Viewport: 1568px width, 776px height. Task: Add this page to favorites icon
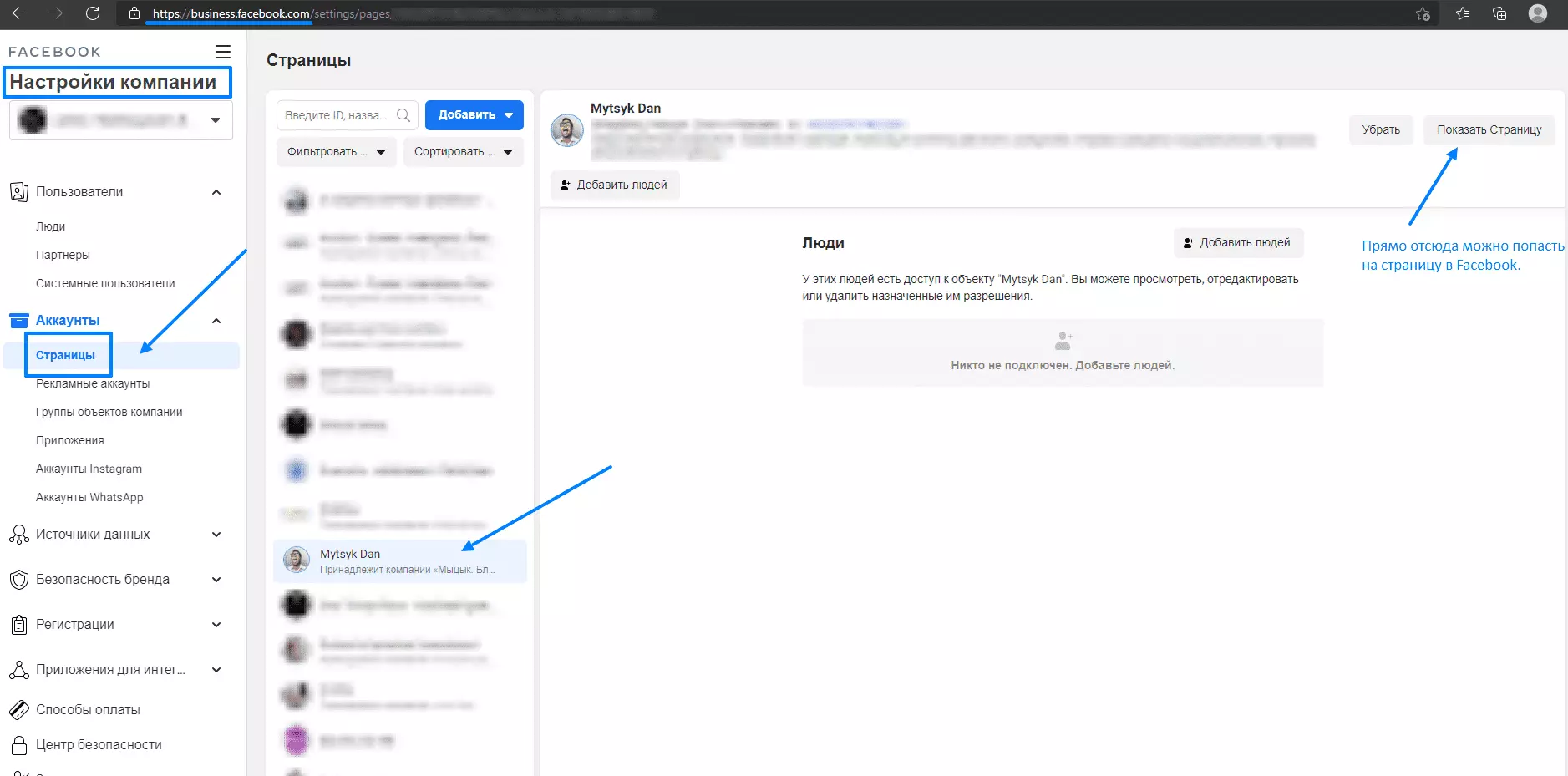pos(1423,13)
